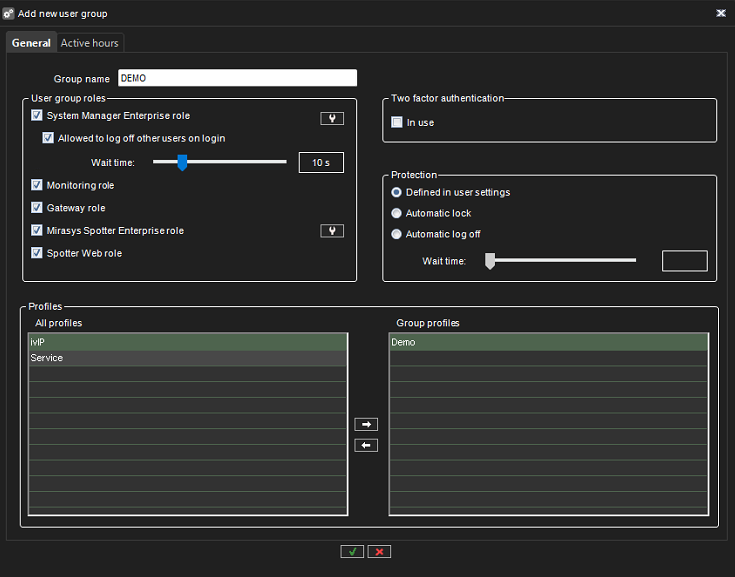Select the Automatic lock option

pos(397,213)
